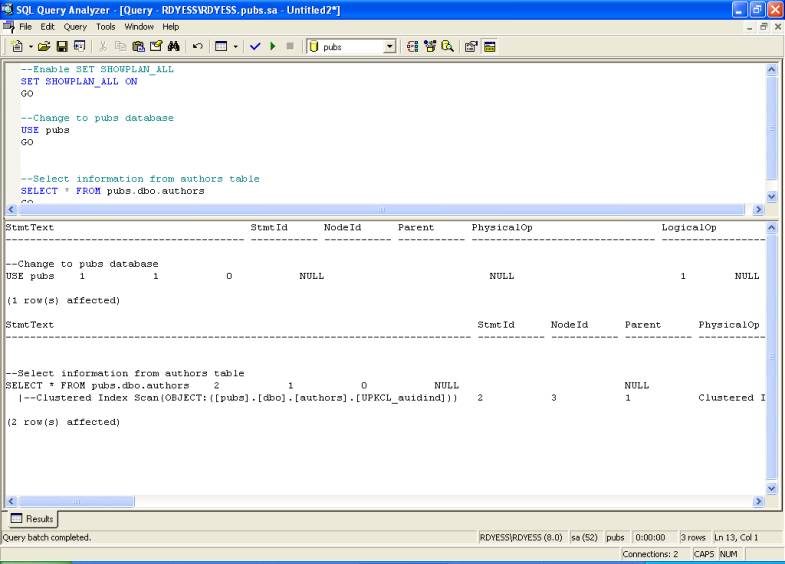Click the SELECT statement line in query editor
The width and height of the screenshot is (785, 564).
pos(112,191)
